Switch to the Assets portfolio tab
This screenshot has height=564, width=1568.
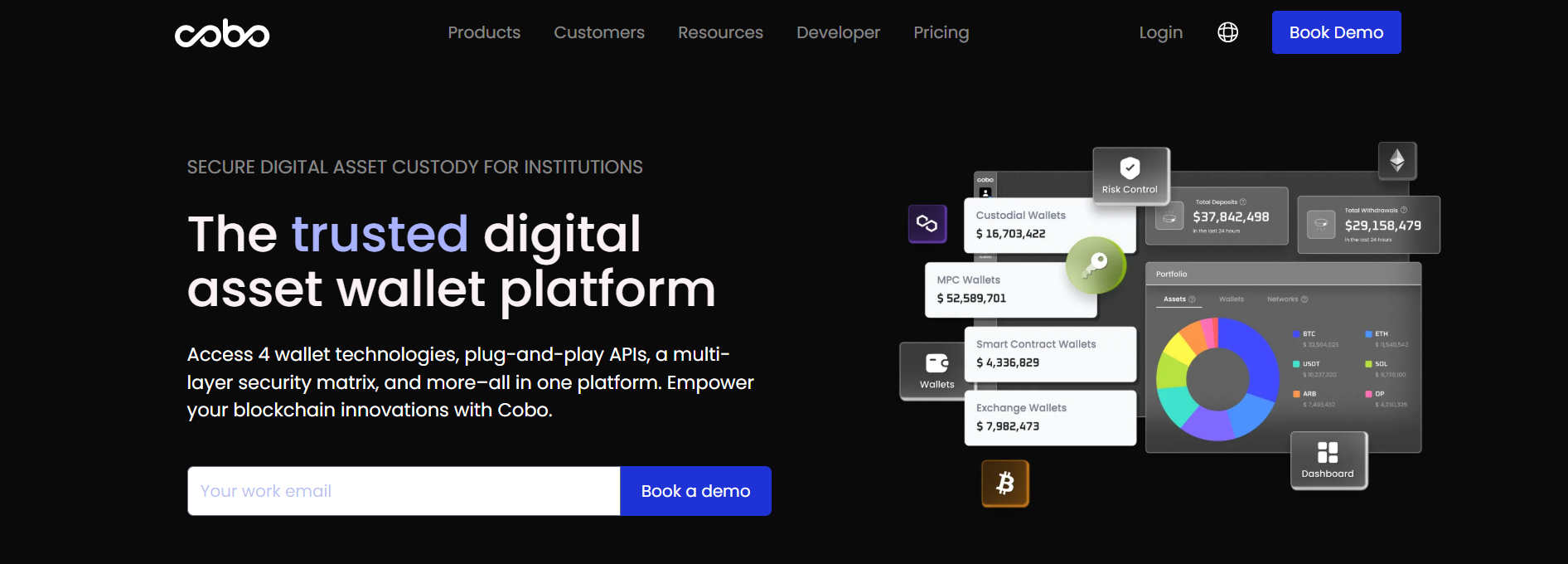(x=1178, y=299)
